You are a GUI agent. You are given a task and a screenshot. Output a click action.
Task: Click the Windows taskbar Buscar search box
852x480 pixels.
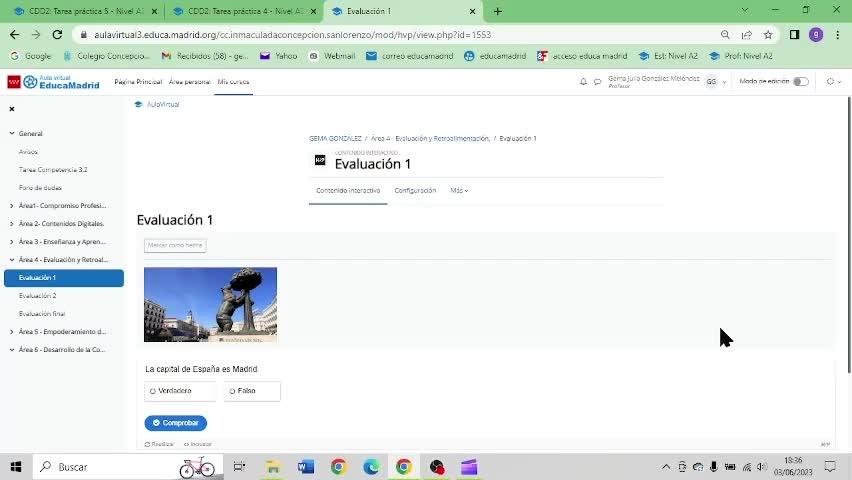[x=128, y=467]
